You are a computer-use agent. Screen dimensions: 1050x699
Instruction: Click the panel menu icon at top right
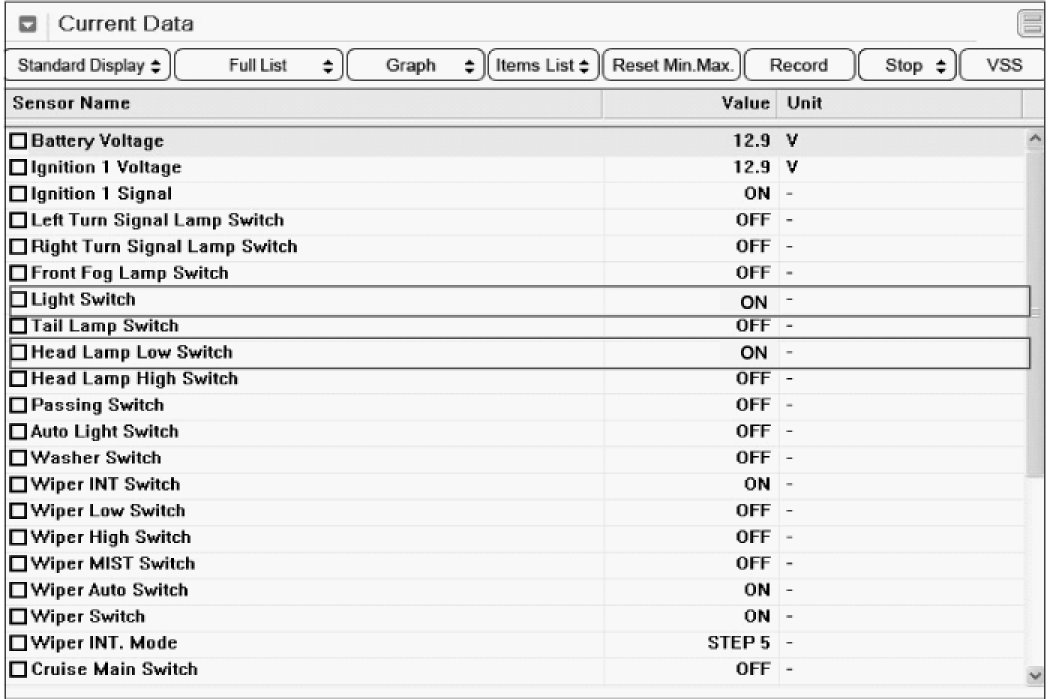point(1030,24)
